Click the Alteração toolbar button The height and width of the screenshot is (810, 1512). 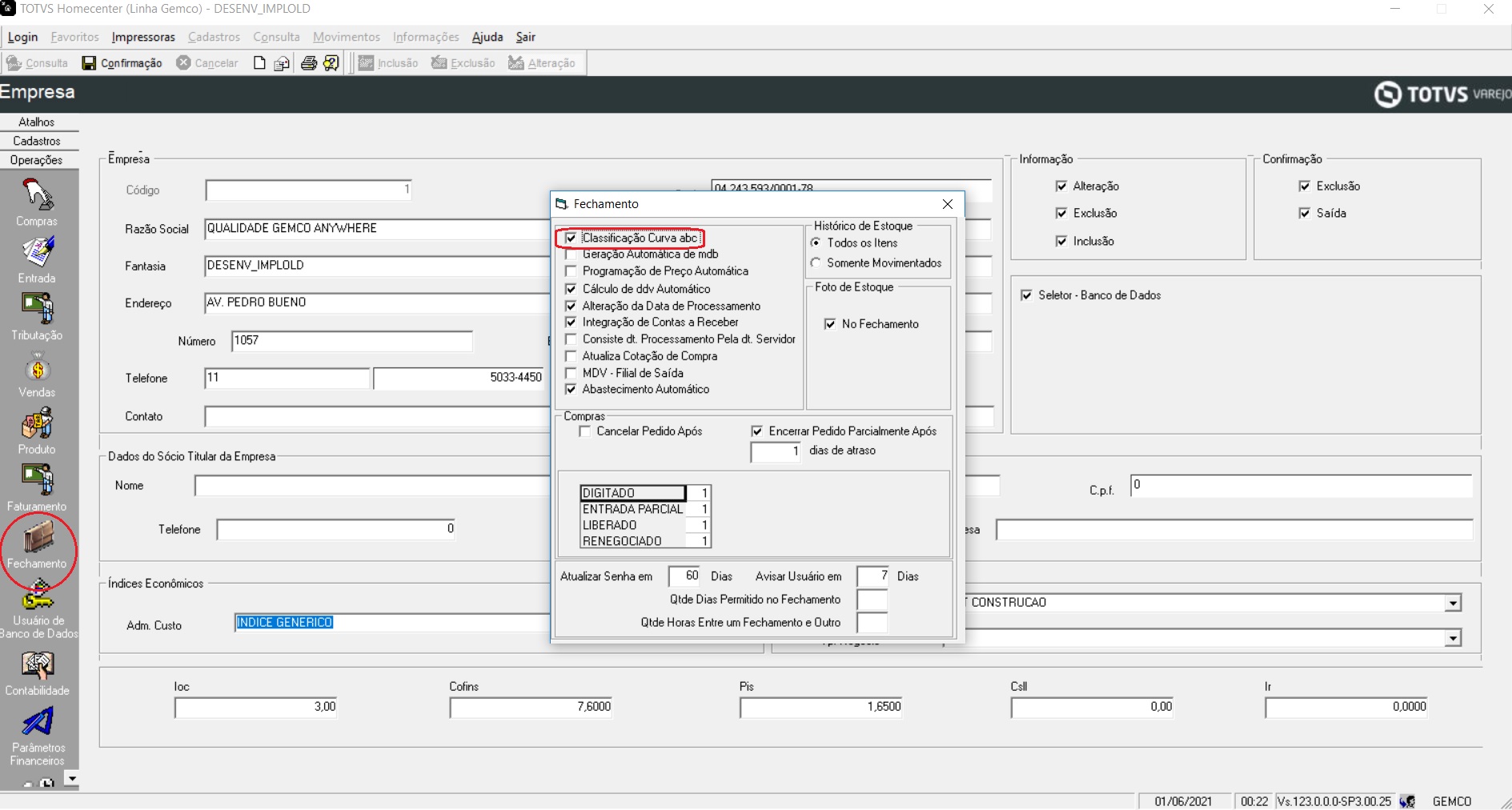click(x=542, y=63)
